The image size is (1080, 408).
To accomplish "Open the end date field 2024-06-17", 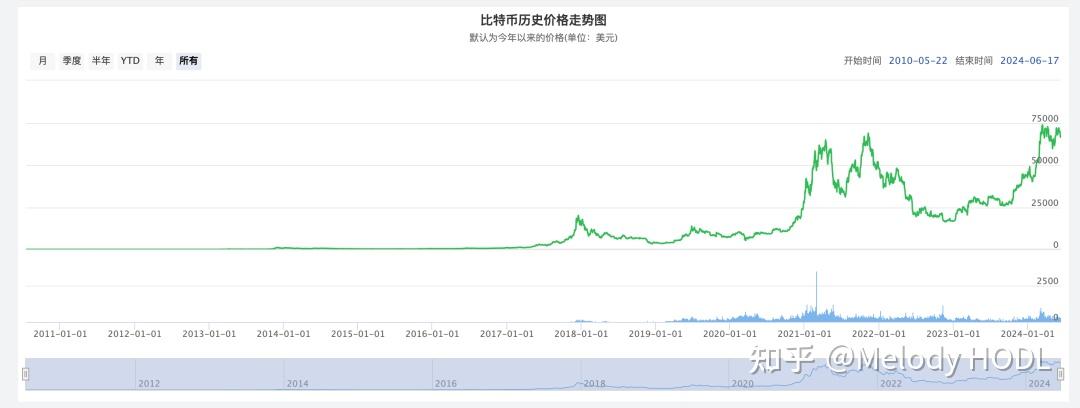I will coord(1028,61).
